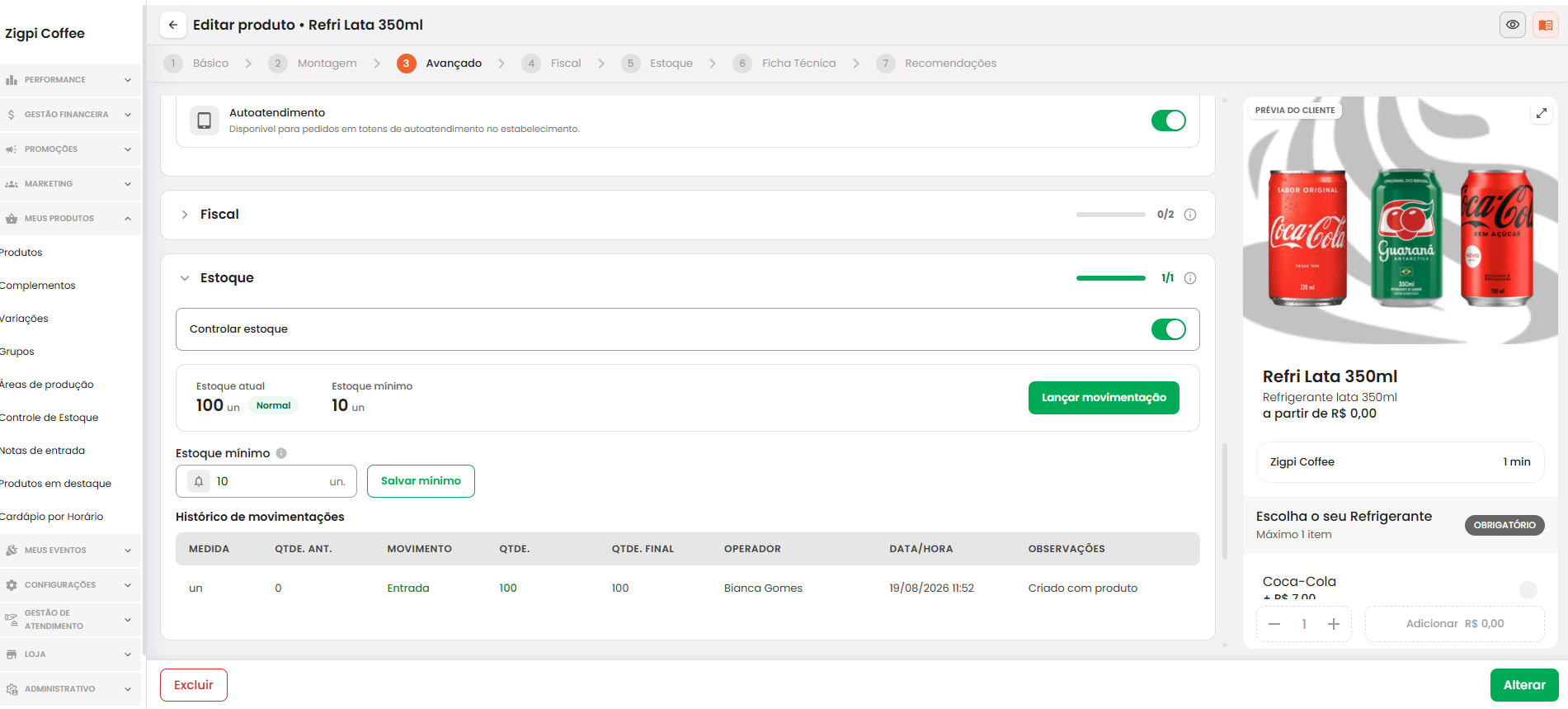The image size is (1568, 709).
Task: Open the eye preview icon in header
Action: [x=1512, y=25]
